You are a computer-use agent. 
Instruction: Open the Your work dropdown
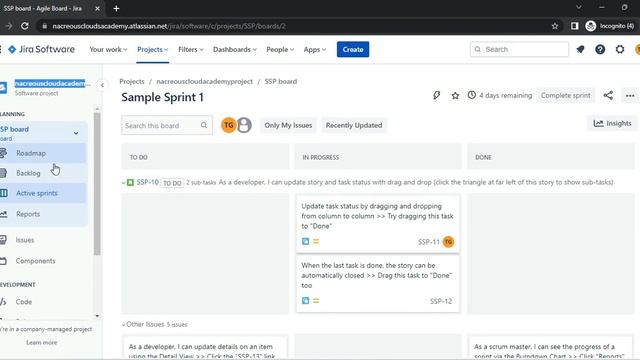pyautogui.click(x=108, y=49)
